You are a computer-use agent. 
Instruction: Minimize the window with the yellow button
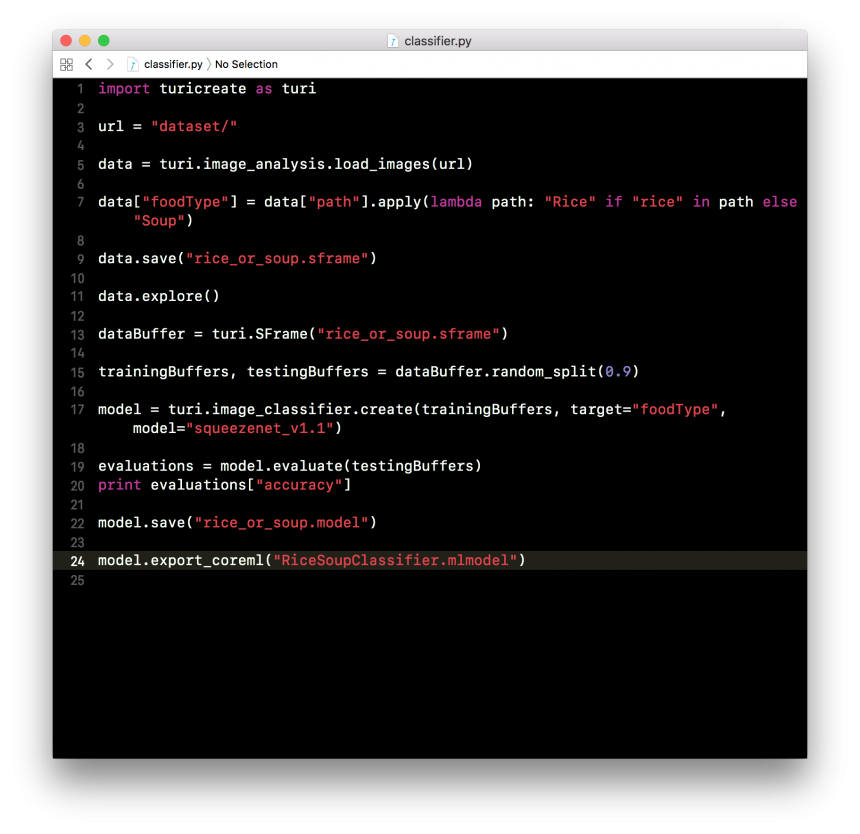[85, 41]
